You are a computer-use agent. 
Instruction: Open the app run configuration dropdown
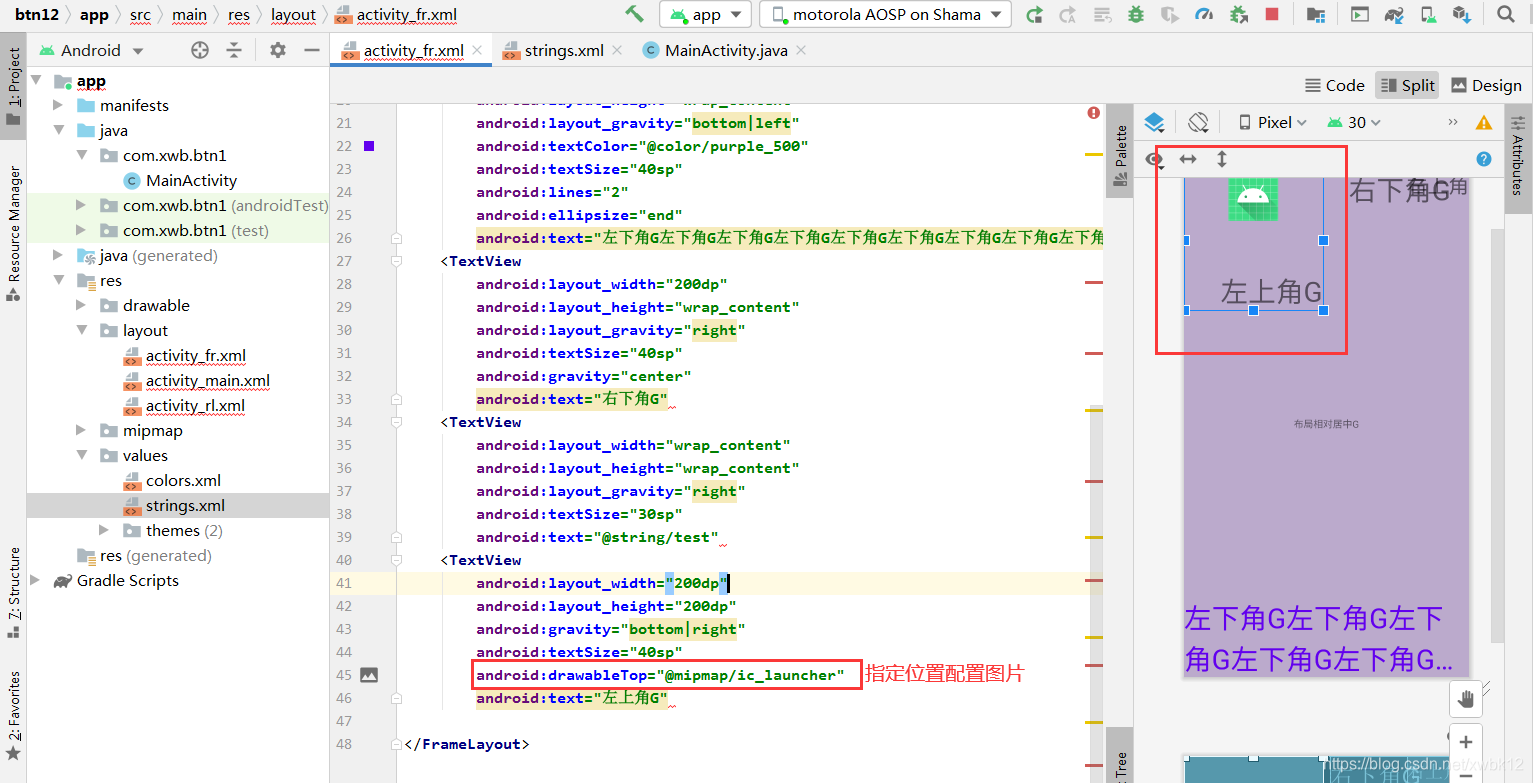pos(705,14)
